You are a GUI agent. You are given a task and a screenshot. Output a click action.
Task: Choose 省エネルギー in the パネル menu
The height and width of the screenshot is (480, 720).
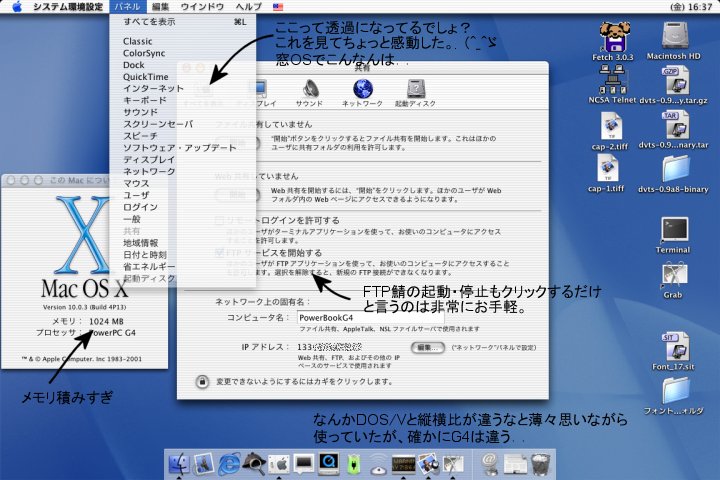tap(183, 267)
